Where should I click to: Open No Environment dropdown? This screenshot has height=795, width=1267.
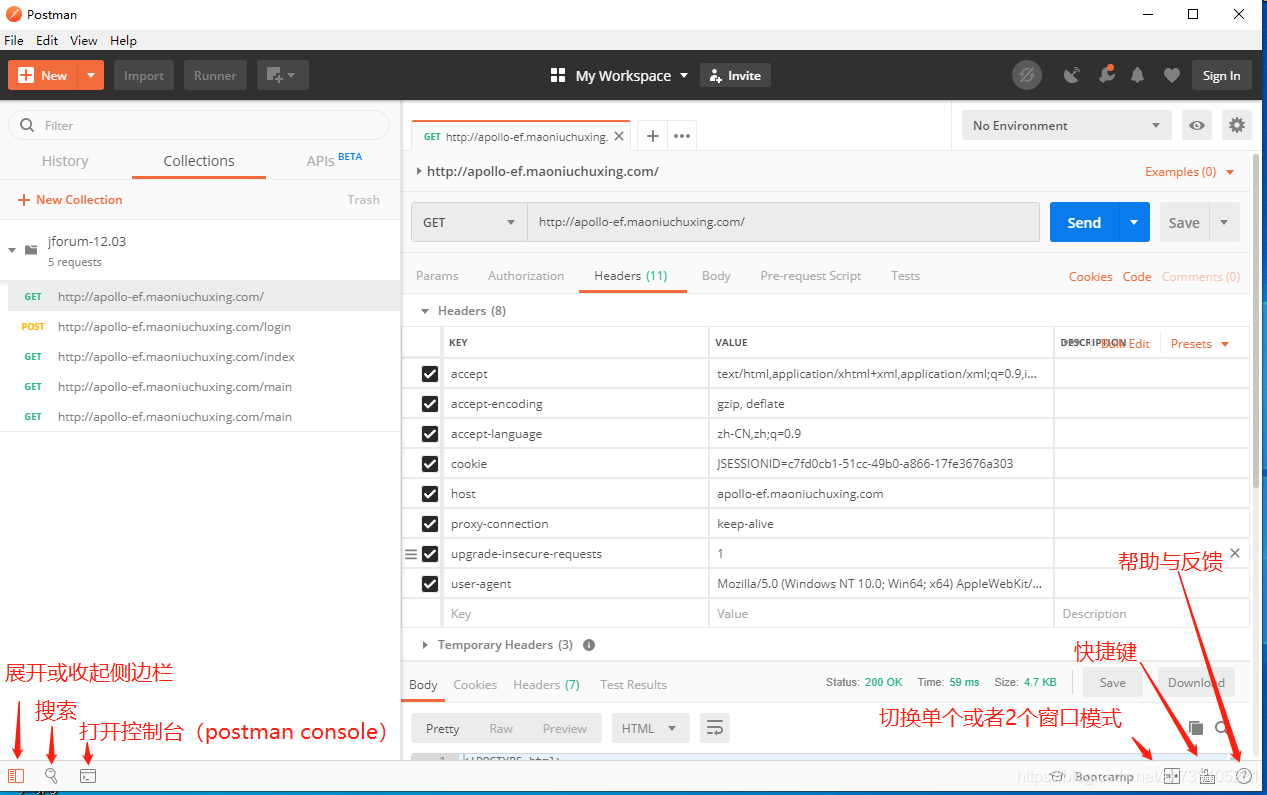1066,125
